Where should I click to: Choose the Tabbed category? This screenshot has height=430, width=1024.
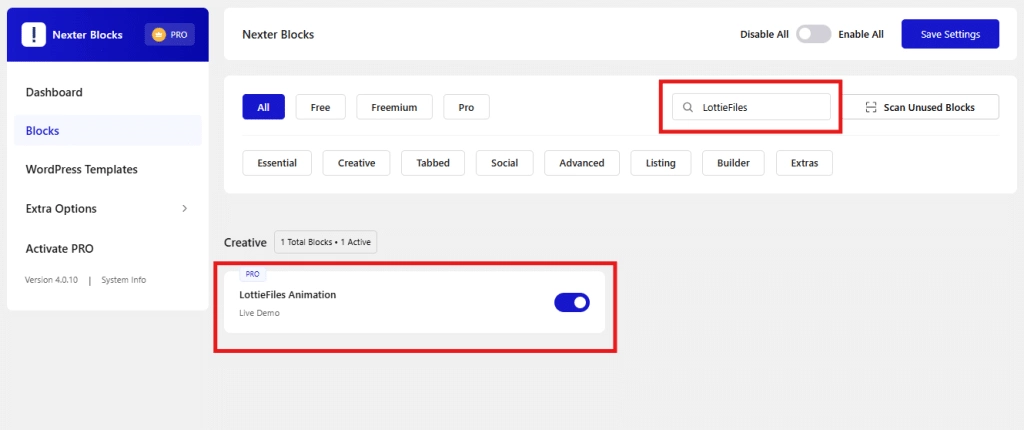coord(433,163)
